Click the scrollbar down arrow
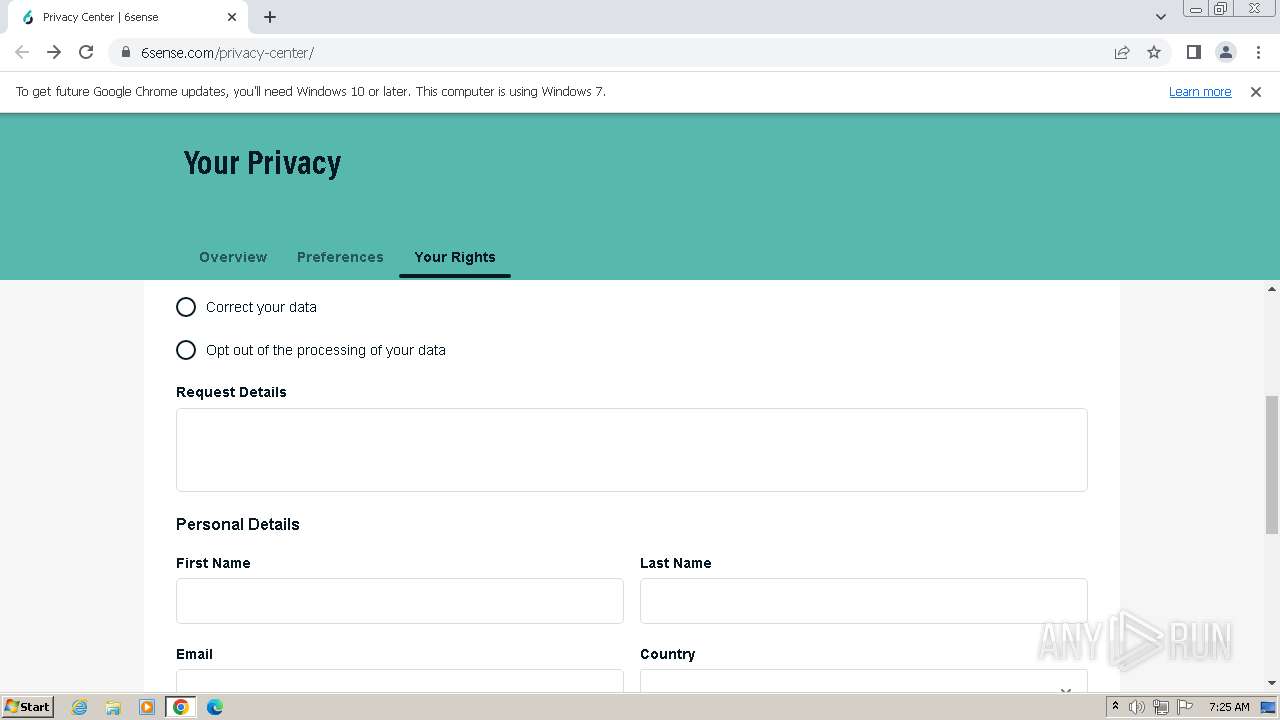Screen dimensions: 1280x720 click(x=1272, y=683)
